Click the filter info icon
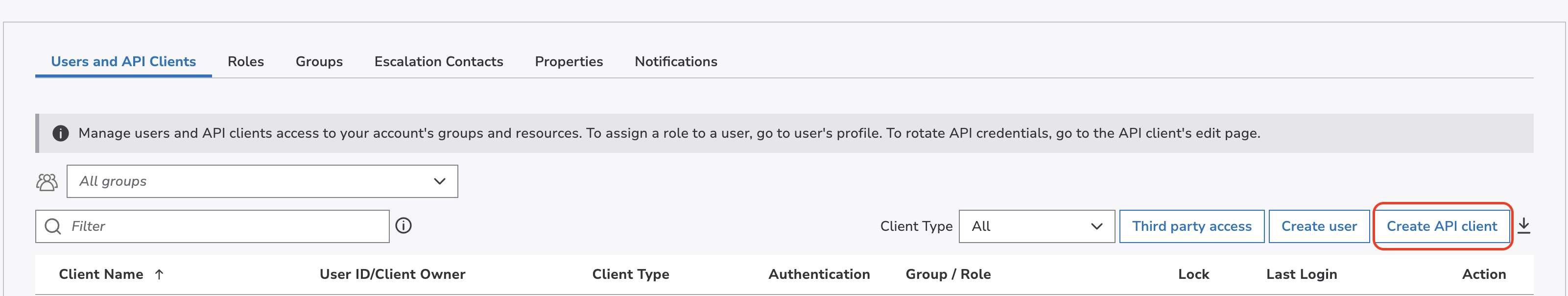Screen dimensions: 1568x296 tap(404, 226)
